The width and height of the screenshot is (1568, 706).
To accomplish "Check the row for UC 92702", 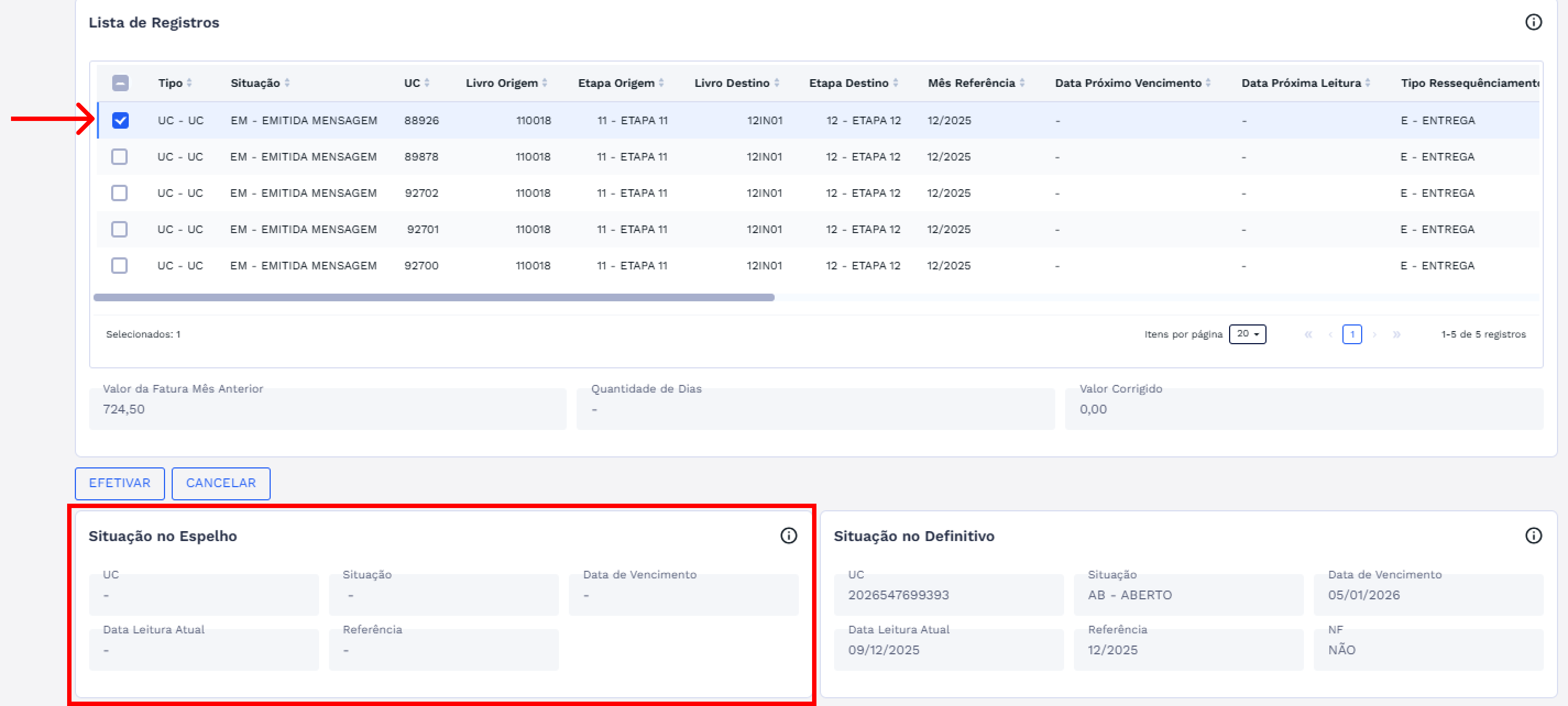I will tap(119, 194).
